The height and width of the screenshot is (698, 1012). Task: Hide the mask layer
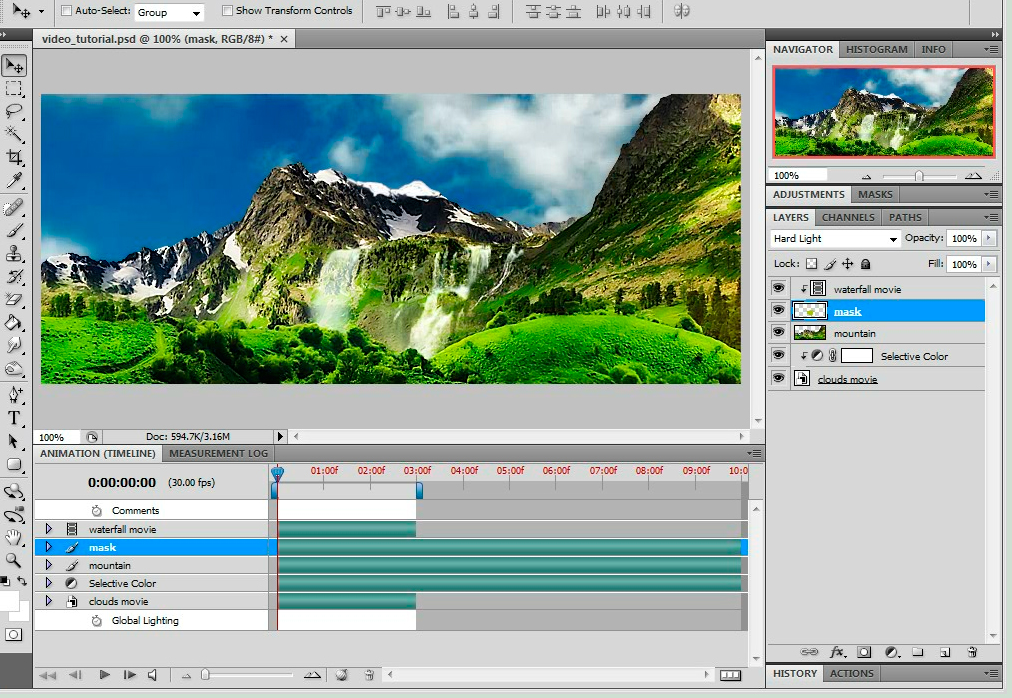click(778, 311)
